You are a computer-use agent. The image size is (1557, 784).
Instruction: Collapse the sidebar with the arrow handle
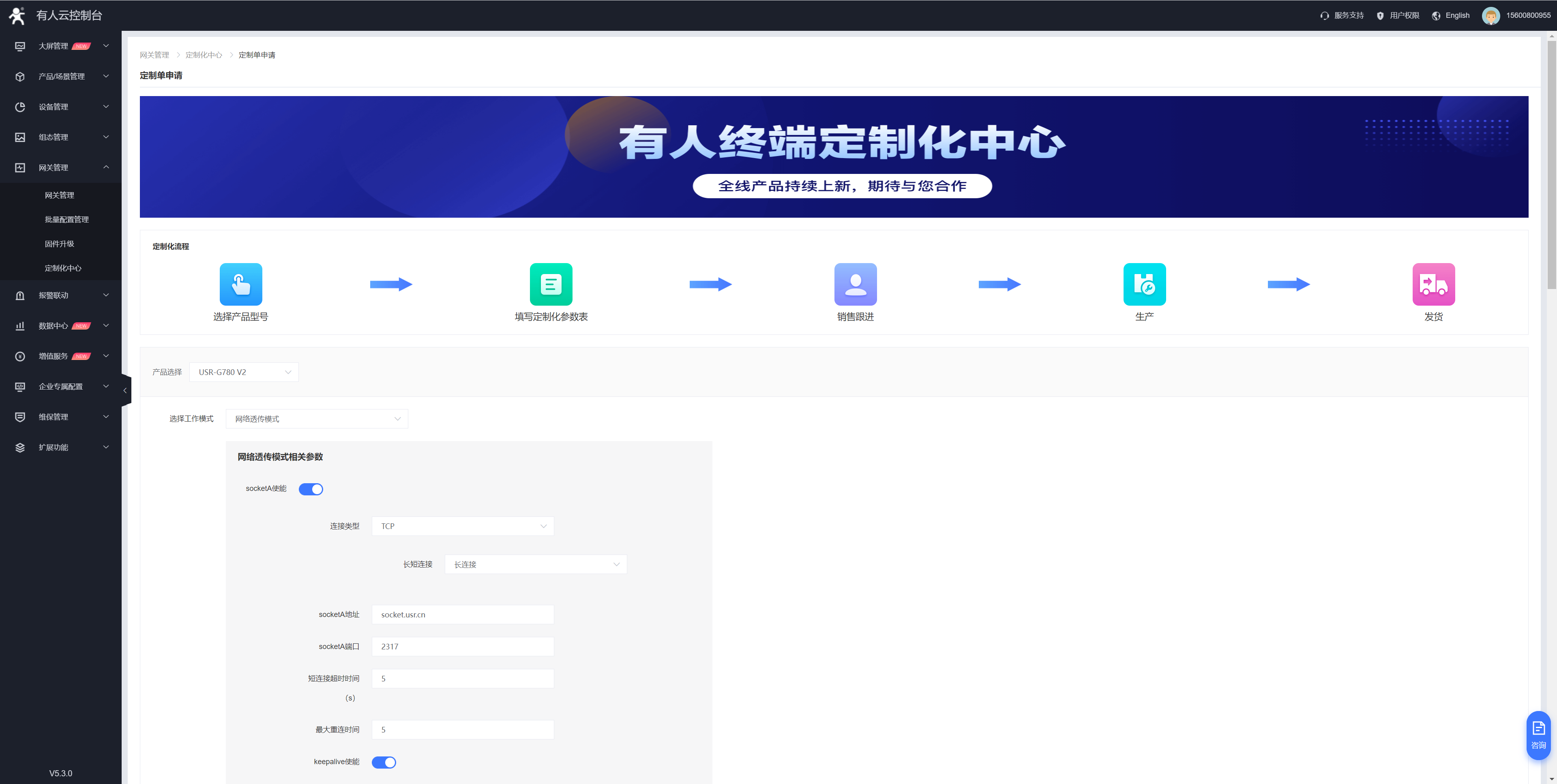click(126, 390)
